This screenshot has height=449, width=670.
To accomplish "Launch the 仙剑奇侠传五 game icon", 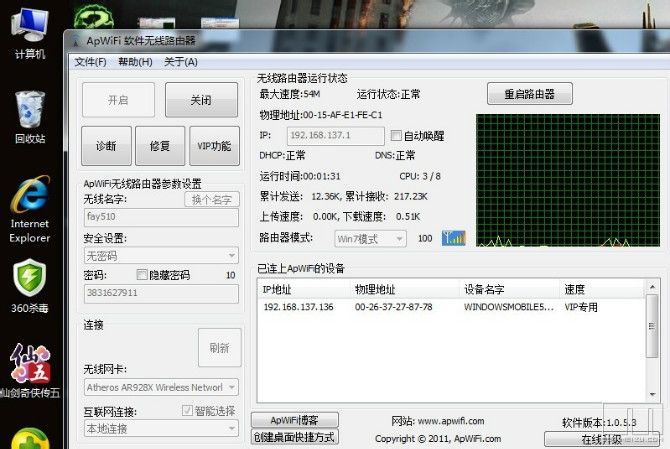I will (29, 370).
